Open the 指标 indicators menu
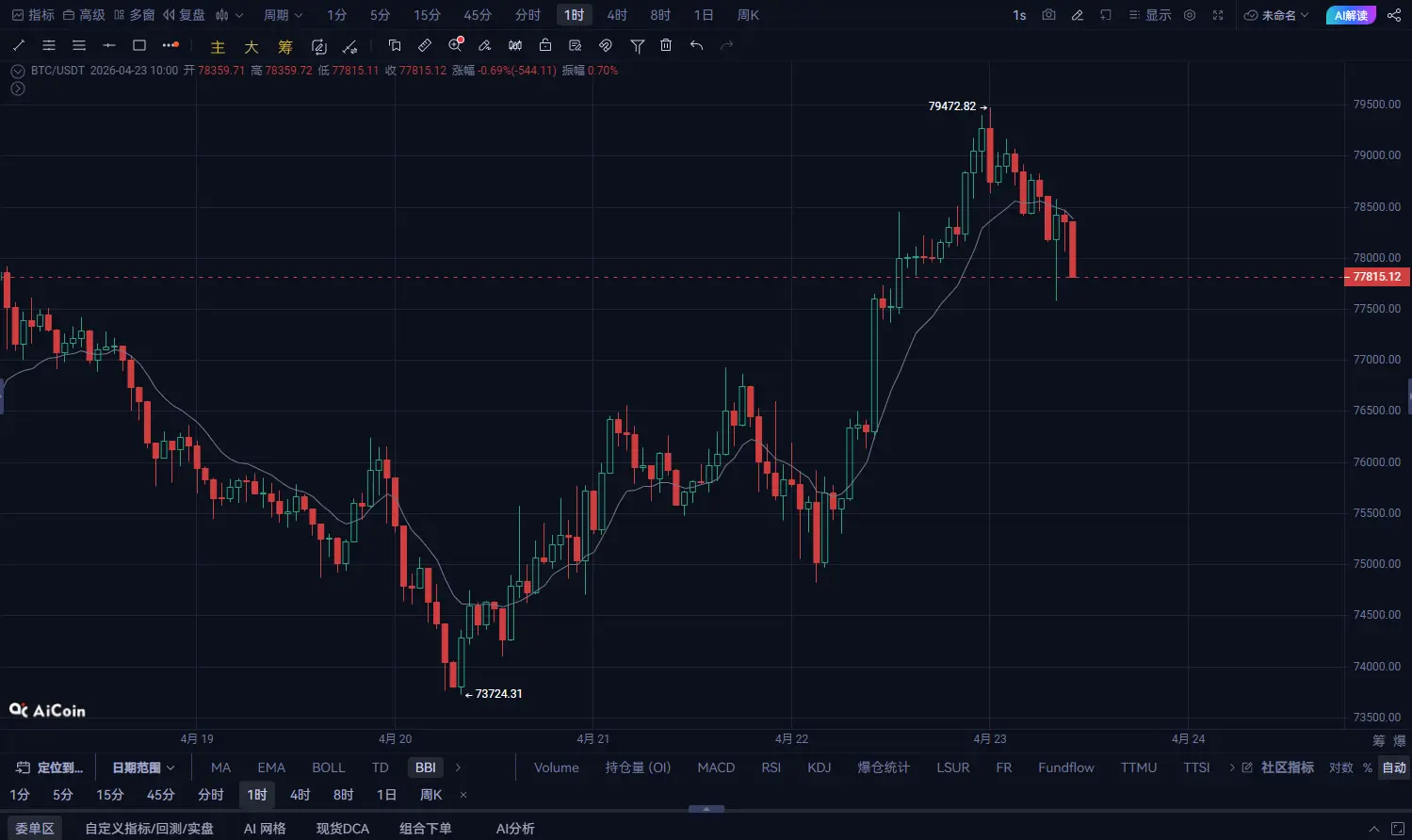Image resolution: width=1412 pixels, height=840 pixels. pyautogui.click(x=33, y=15)
